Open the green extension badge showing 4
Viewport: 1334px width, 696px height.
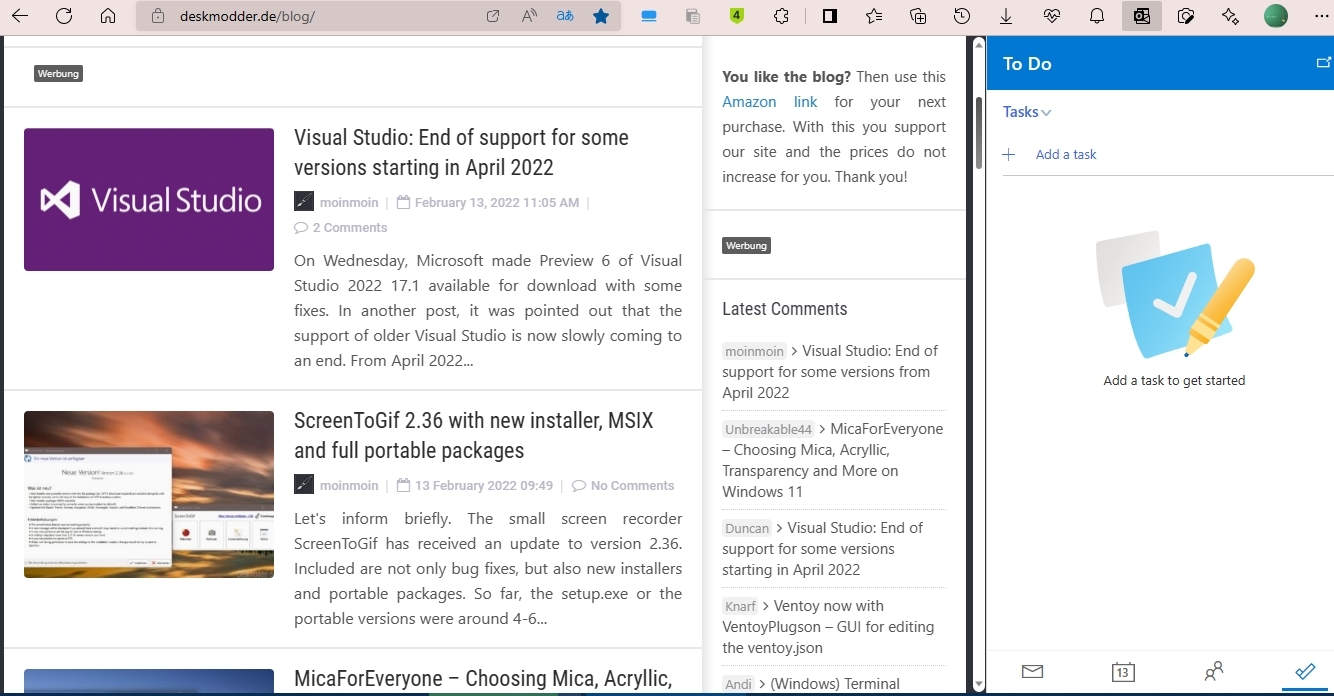point(737,16)
